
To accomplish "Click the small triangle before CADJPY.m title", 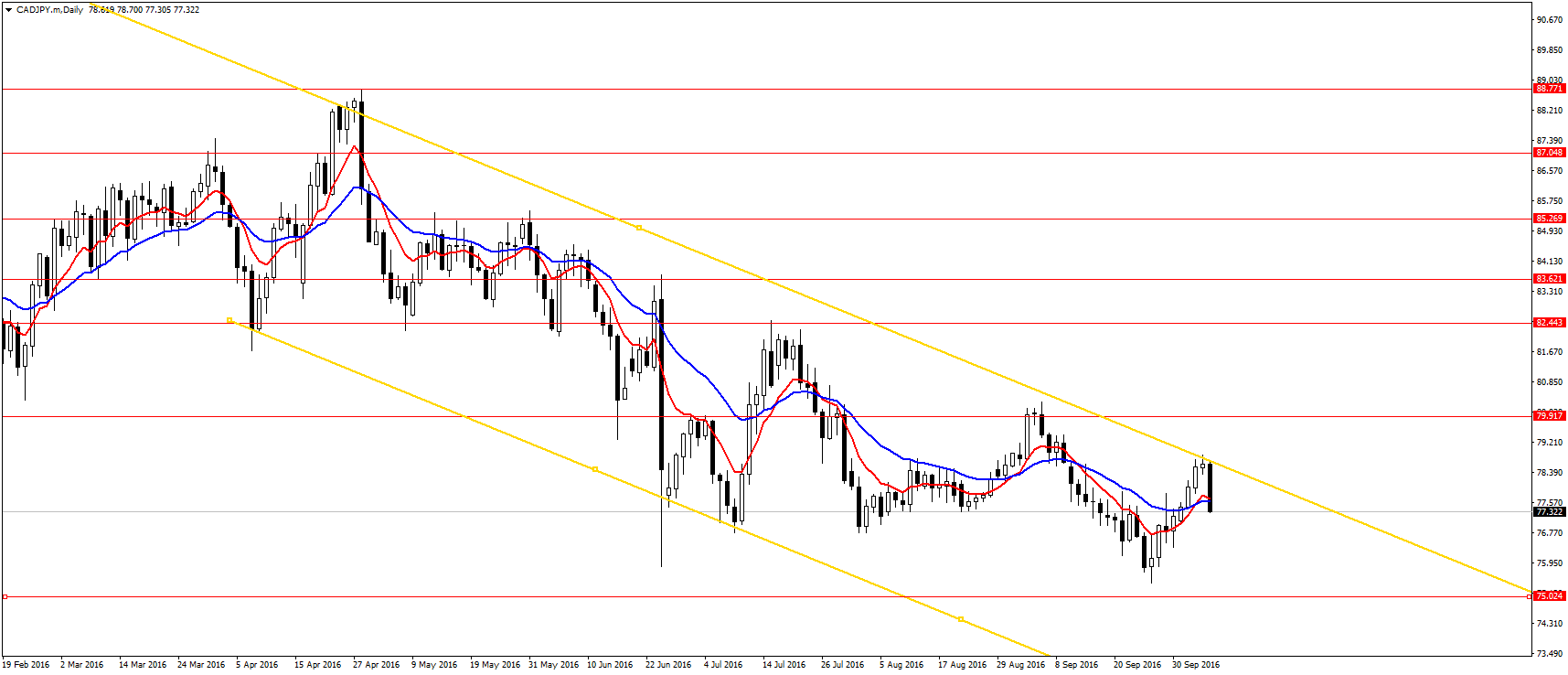I will tap(8, 10).
